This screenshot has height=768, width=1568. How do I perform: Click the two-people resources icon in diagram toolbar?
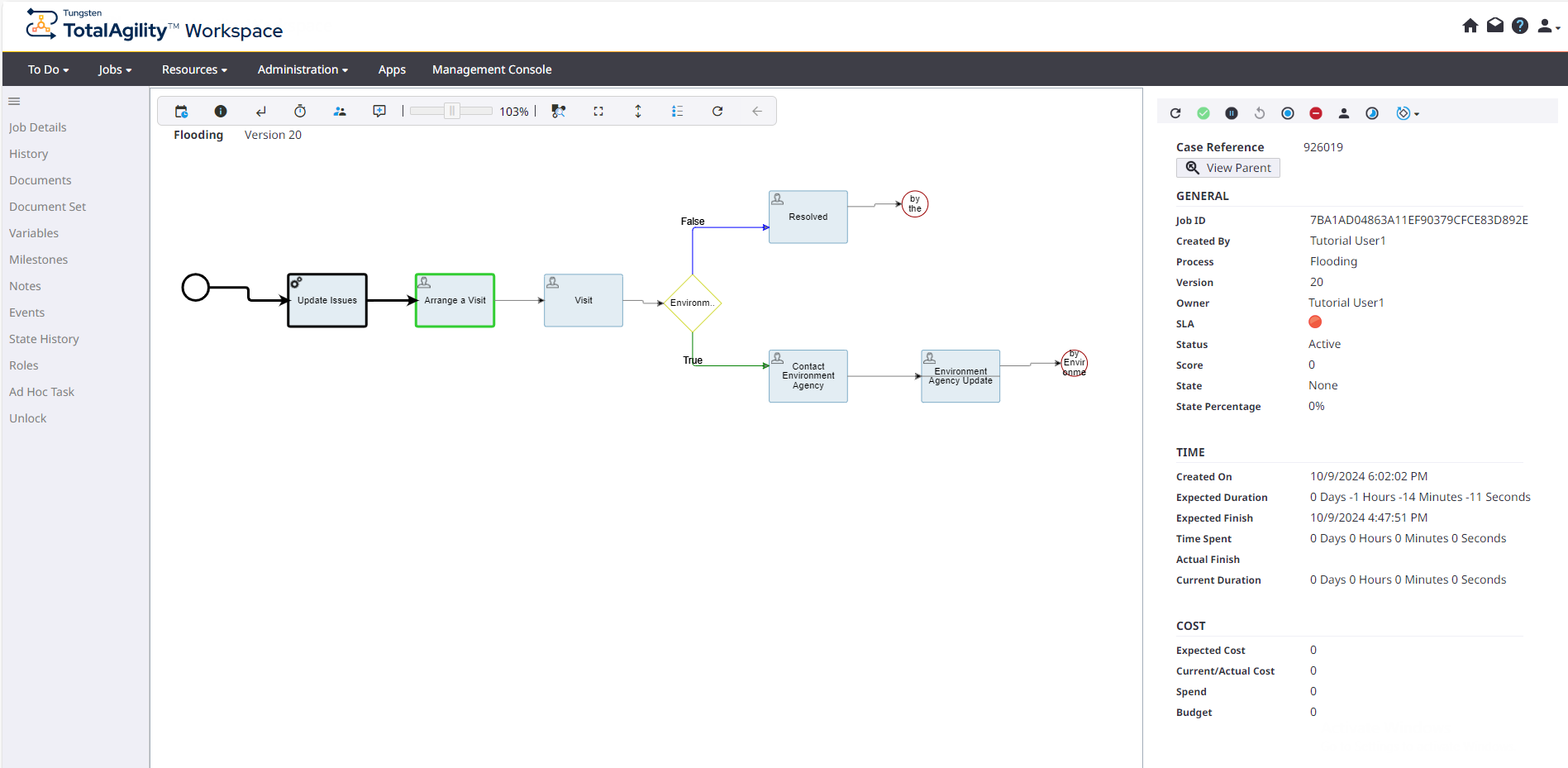click(340, 112)
